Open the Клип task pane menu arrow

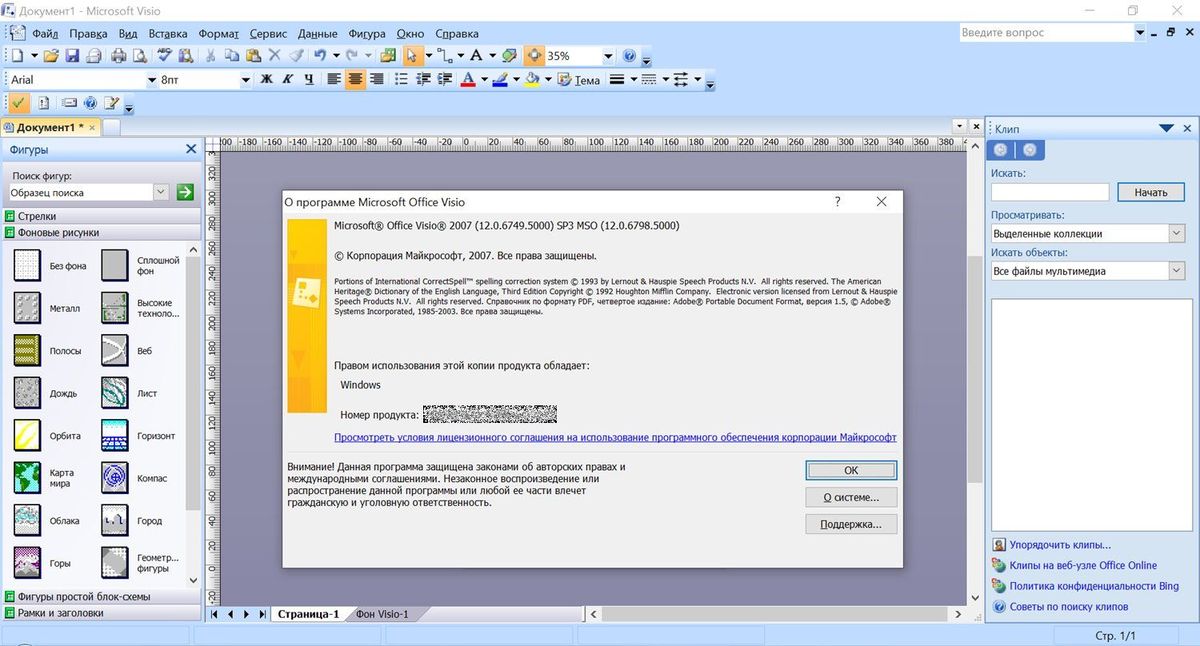click(x=1166, y=128)
